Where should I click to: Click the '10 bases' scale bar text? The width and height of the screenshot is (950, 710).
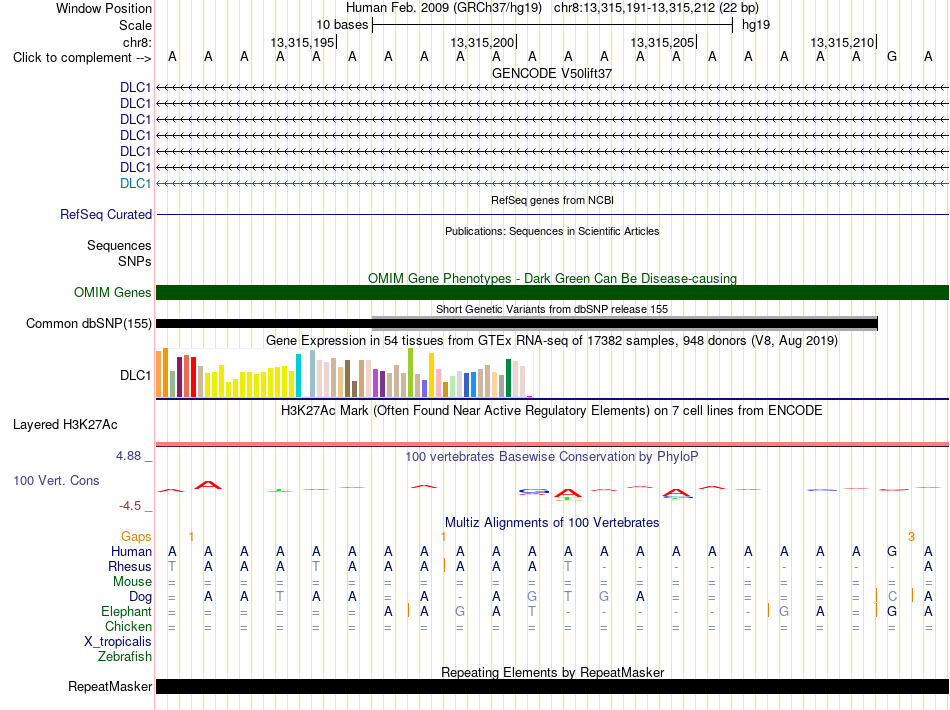tap(342, 25)
